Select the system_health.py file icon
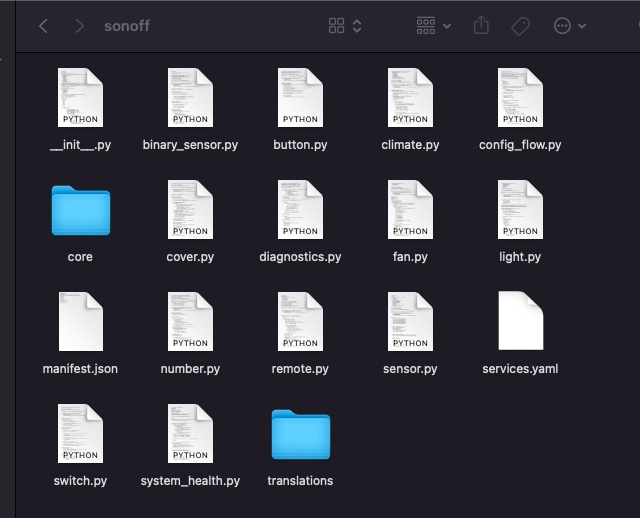 tap(190, 434)
